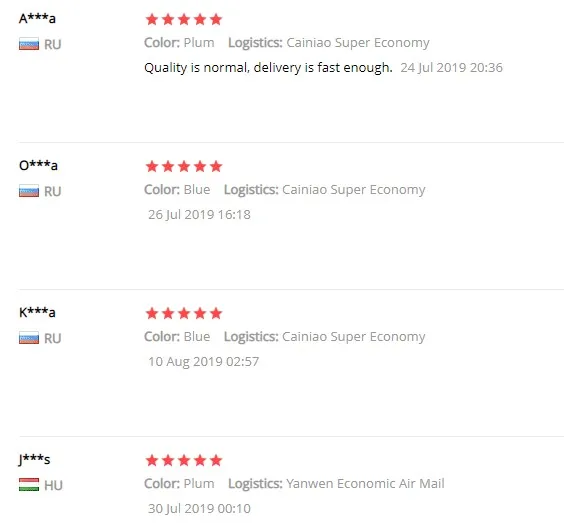The height and width of the screenshot is (523, 564).
Task: Click the Russian flag icon under A***a
Action: pyautogui.click(x=29, y=44)
